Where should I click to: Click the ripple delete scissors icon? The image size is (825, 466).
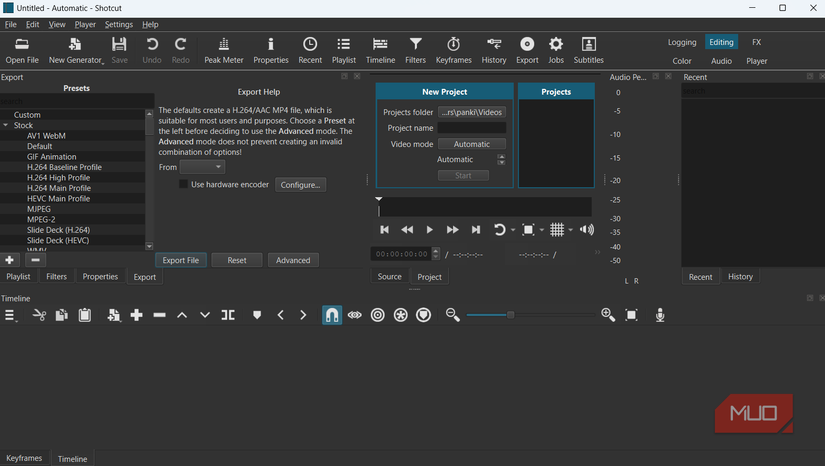pyautogui.click(x=39, y=315)
